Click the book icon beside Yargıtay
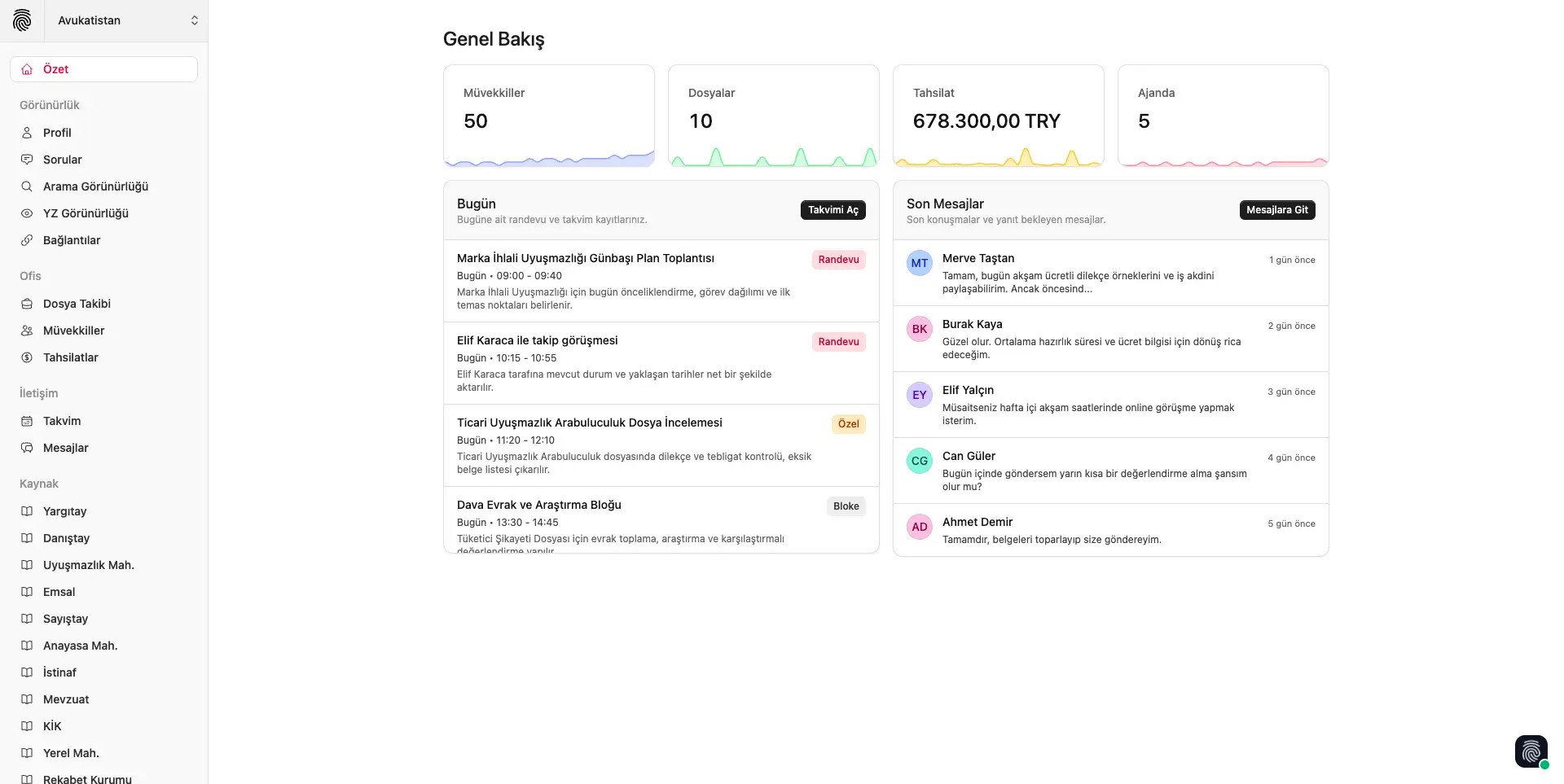 [27, 511]
